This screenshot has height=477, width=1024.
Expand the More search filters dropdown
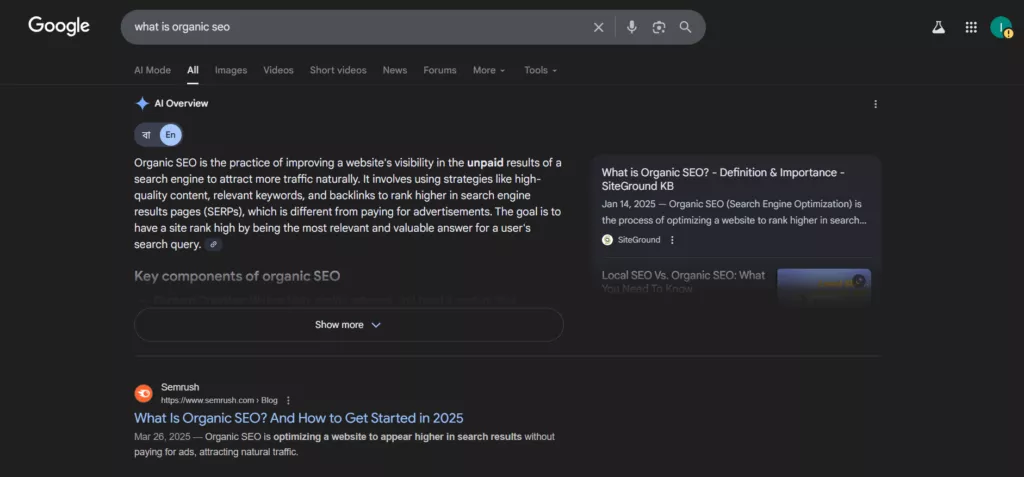489,71
